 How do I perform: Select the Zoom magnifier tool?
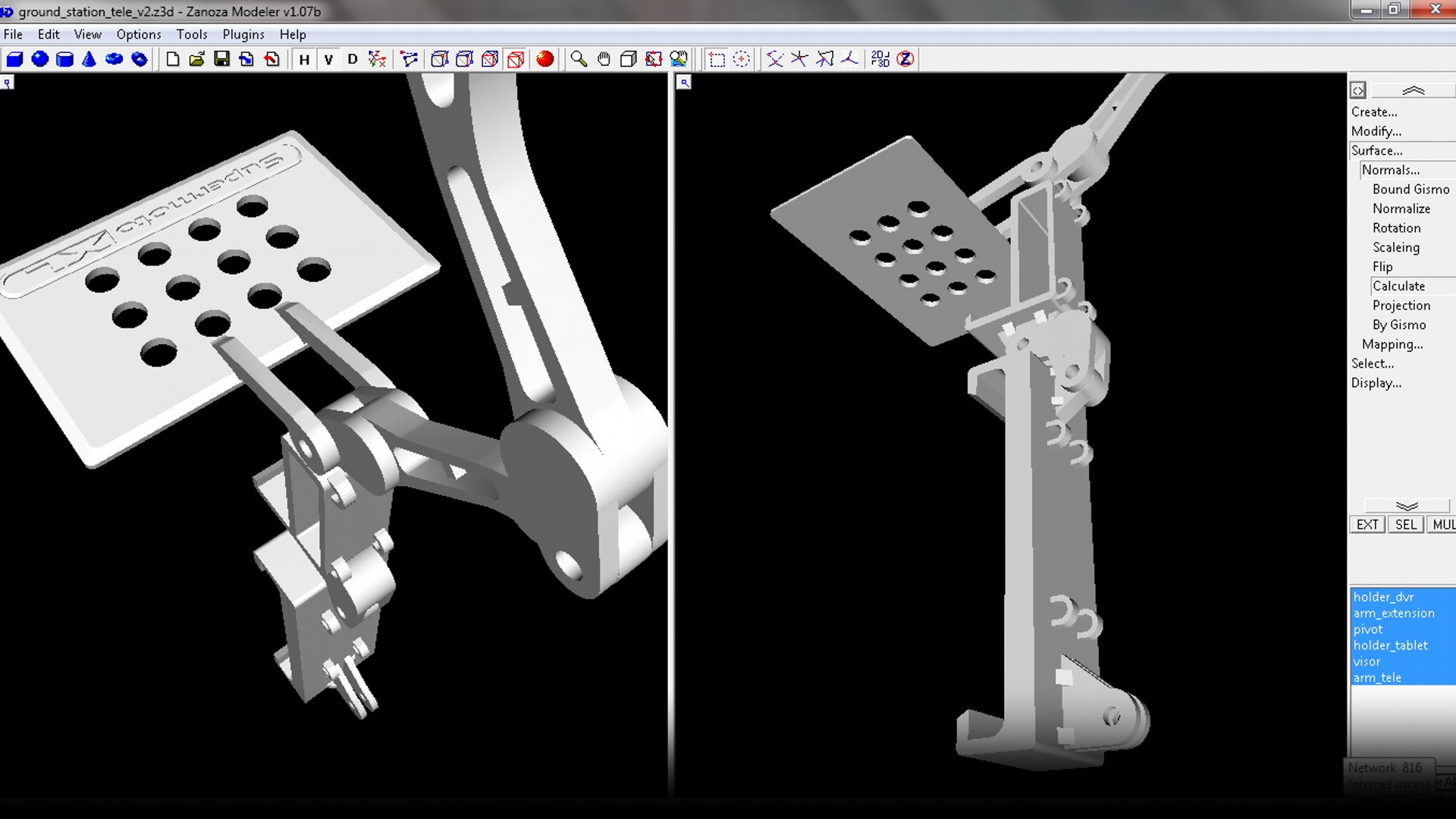coord(579,59)
